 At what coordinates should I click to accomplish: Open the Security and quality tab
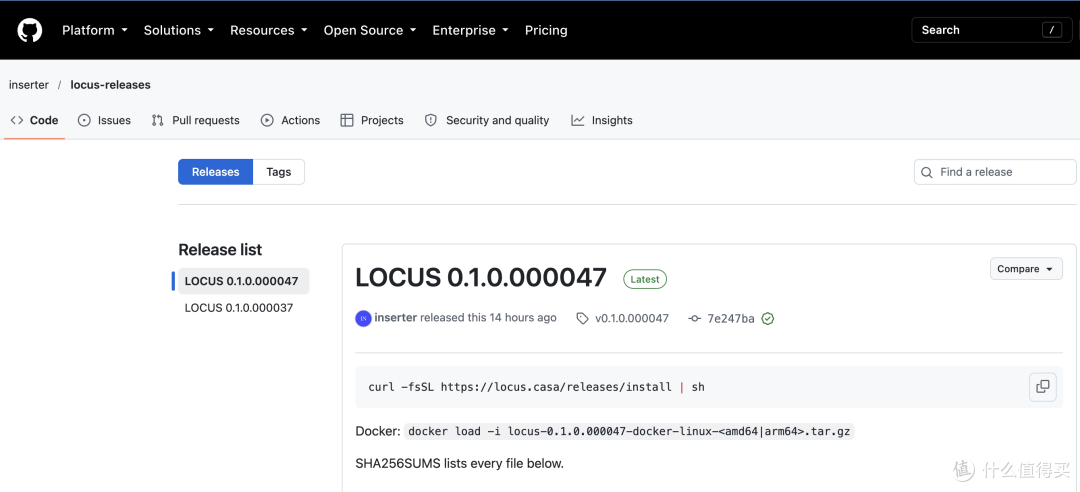point(487,120)
